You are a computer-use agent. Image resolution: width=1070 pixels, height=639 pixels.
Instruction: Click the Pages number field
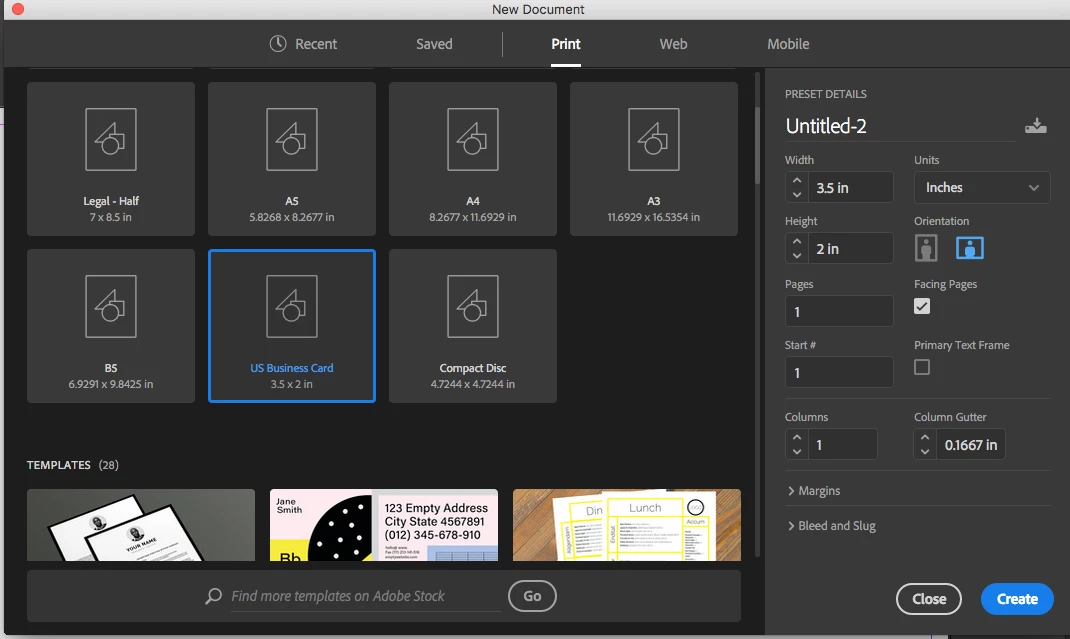pyautogui.click(x=839, y=311)
